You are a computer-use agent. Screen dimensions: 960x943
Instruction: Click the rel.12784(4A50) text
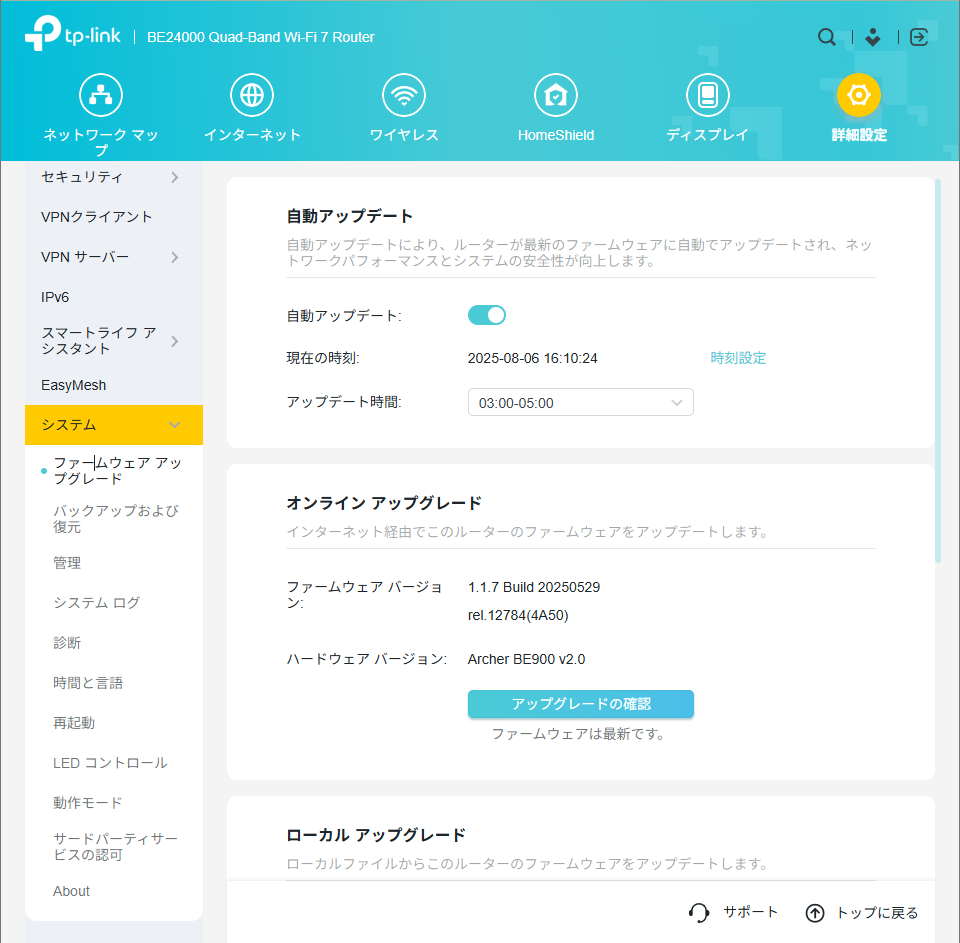tap(518, 615)
